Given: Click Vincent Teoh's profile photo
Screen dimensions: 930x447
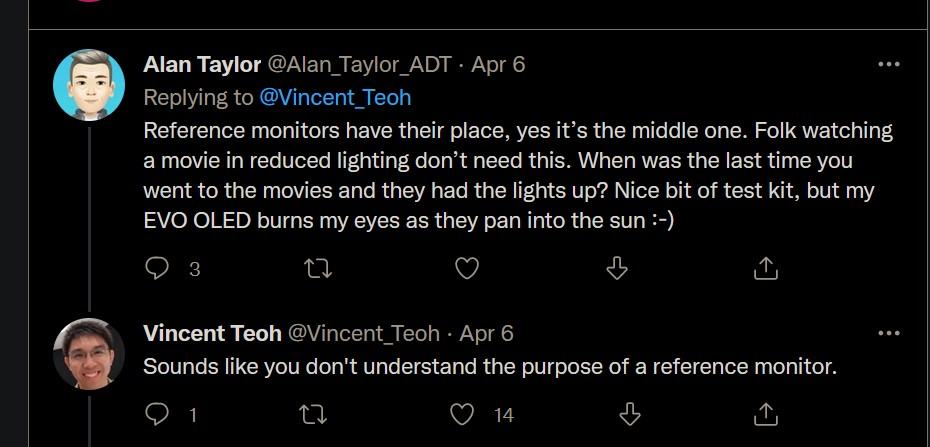Looking at the screenshot, I should coord(89,354).
